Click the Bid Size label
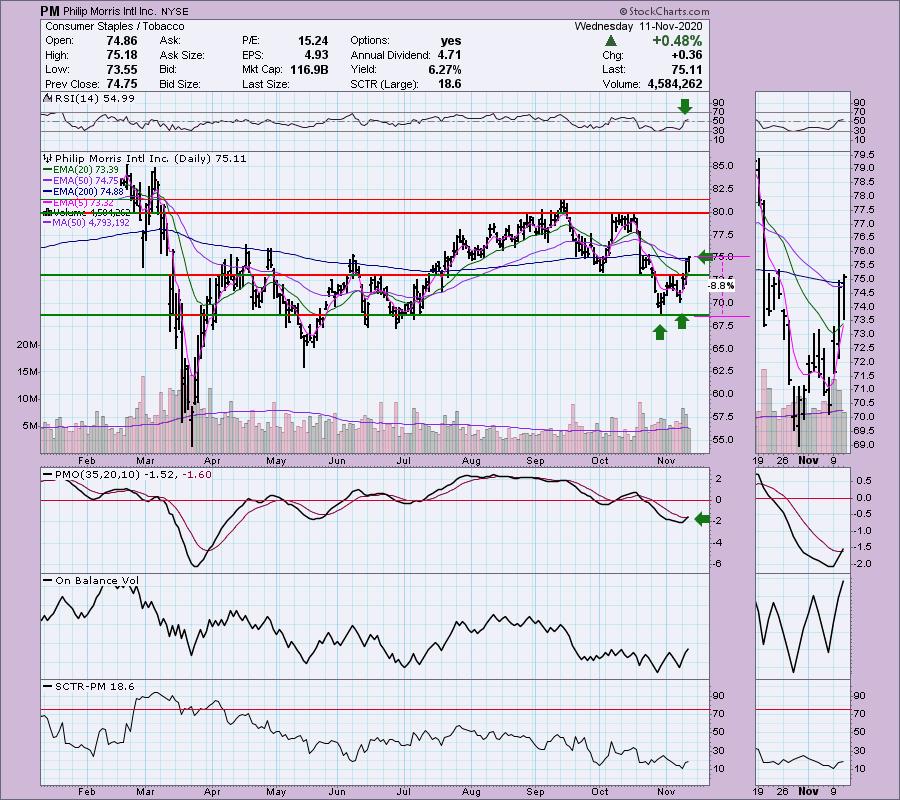900x800 pixels. [x=180, y=84]
